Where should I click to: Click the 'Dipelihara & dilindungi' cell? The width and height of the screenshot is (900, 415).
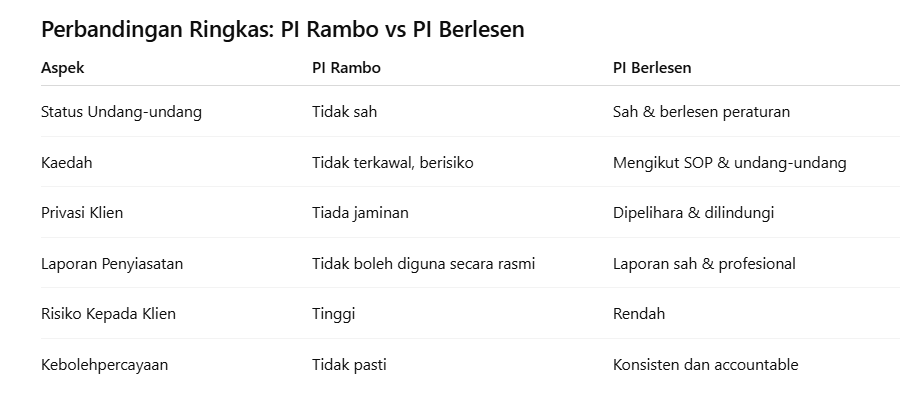pos(693,213)
